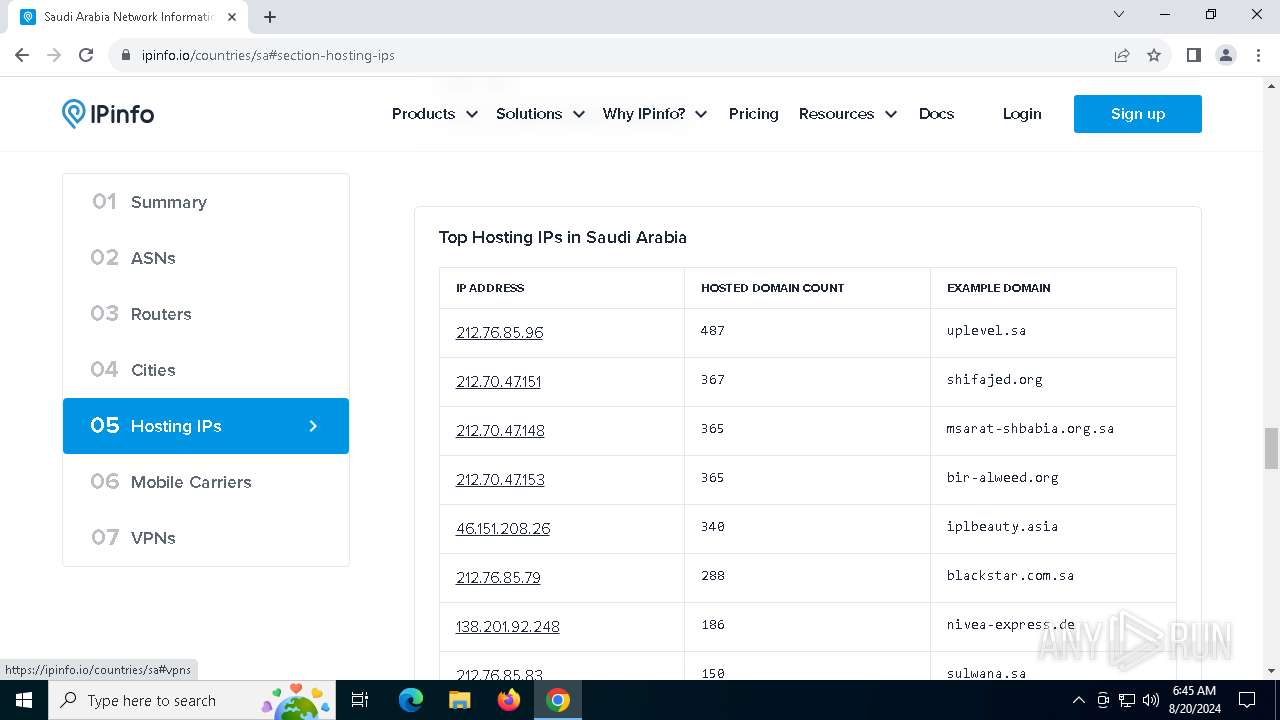1280x720 pixels.
Task: Click the bir-alweed.org domain text
Action: pos(1002,477)
